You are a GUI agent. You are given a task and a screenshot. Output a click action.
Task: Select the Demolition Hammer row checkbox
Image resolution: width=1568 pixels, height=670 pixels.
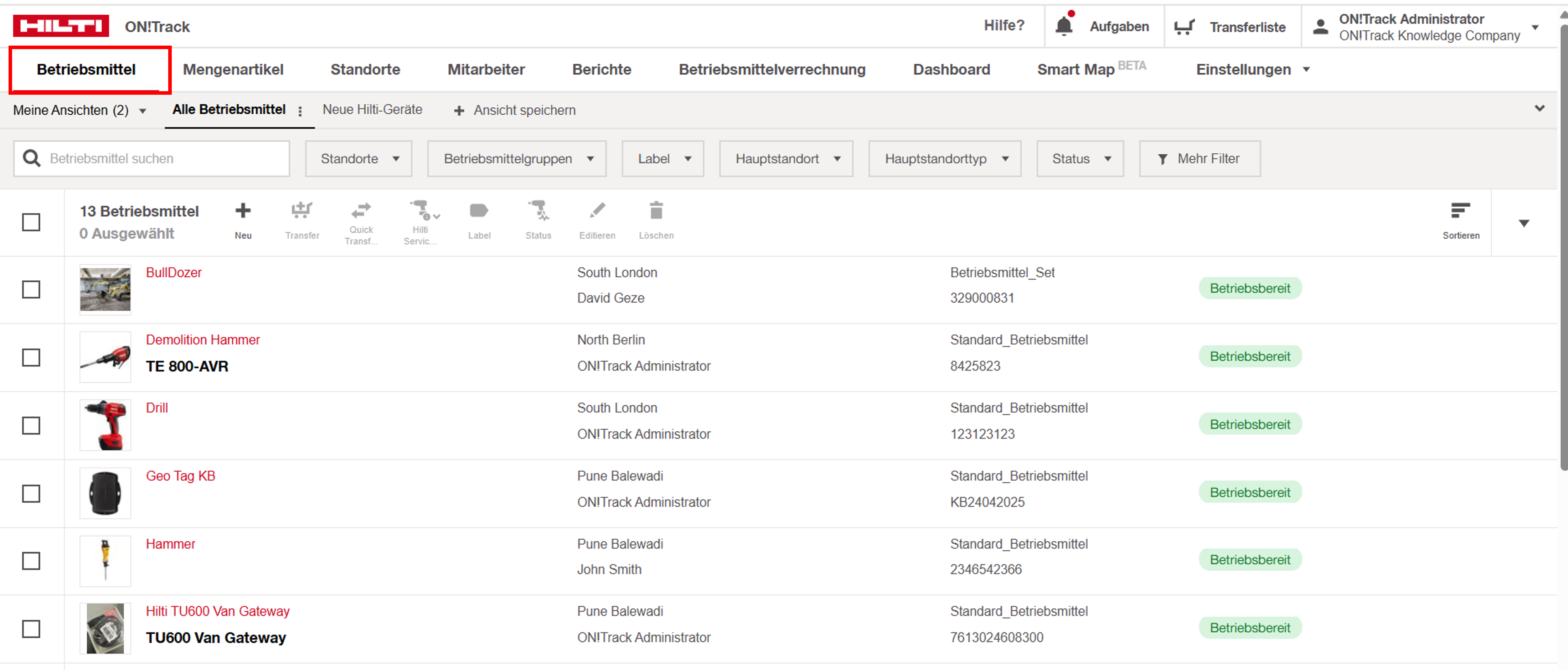[x=31, y=357]
